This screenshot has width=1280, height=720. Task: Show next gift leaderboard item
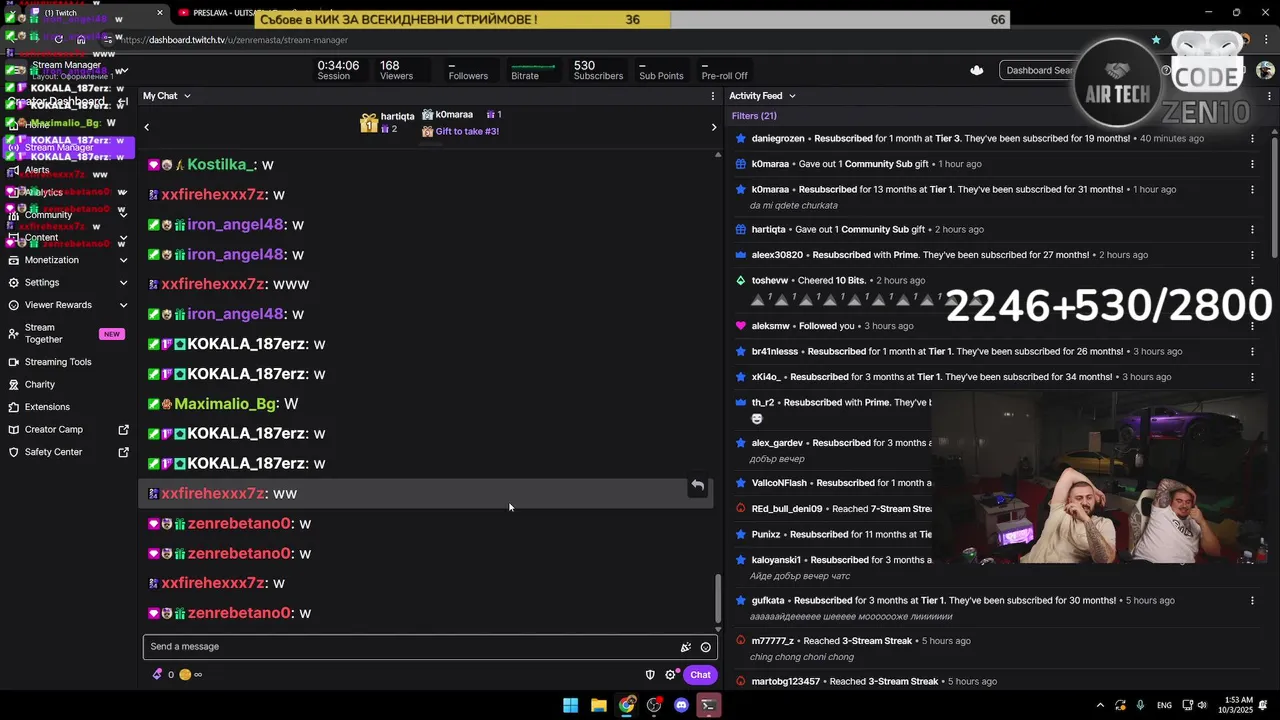(713, 127)
